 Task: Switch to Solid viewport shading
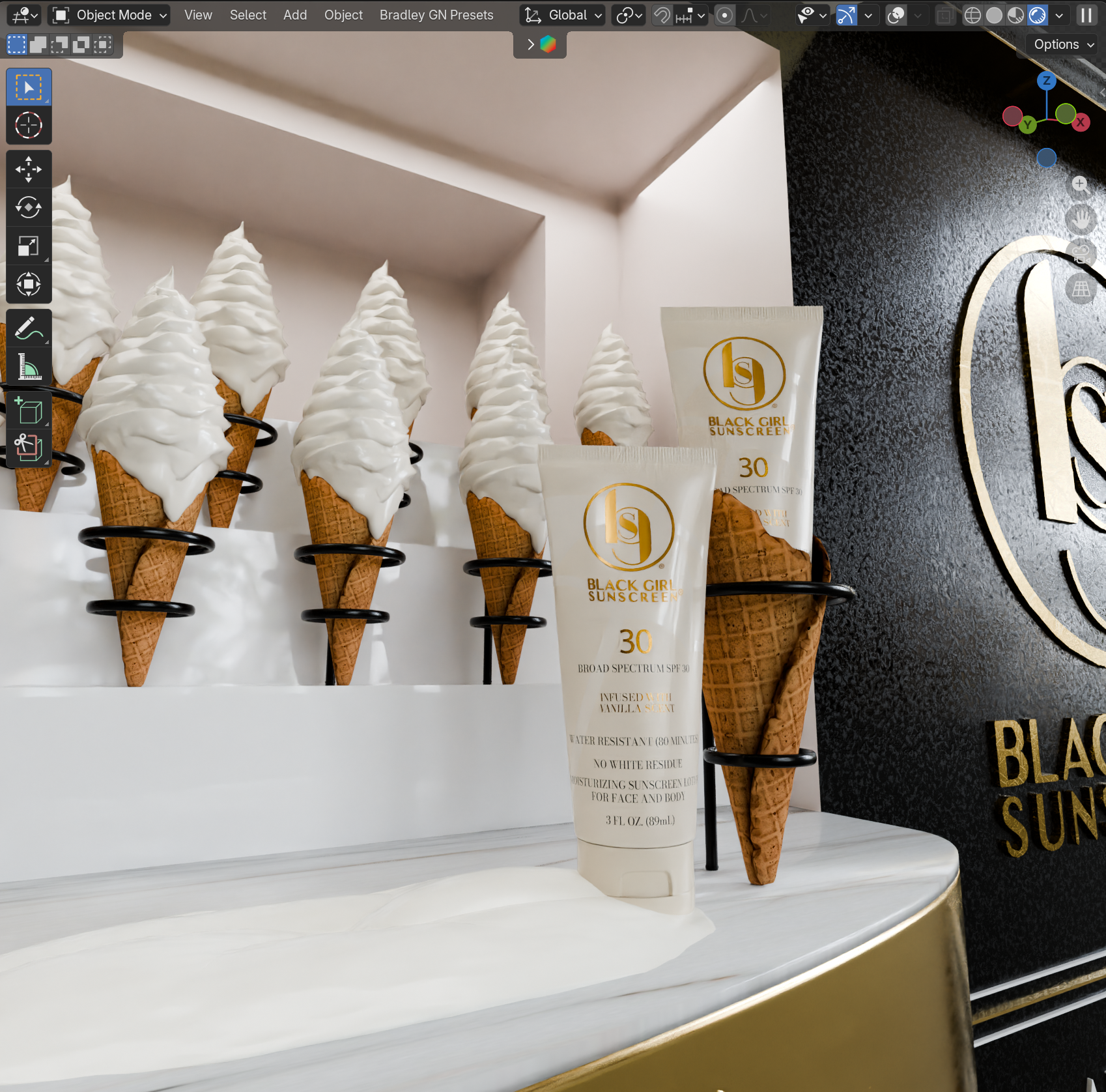click(994, 15)
